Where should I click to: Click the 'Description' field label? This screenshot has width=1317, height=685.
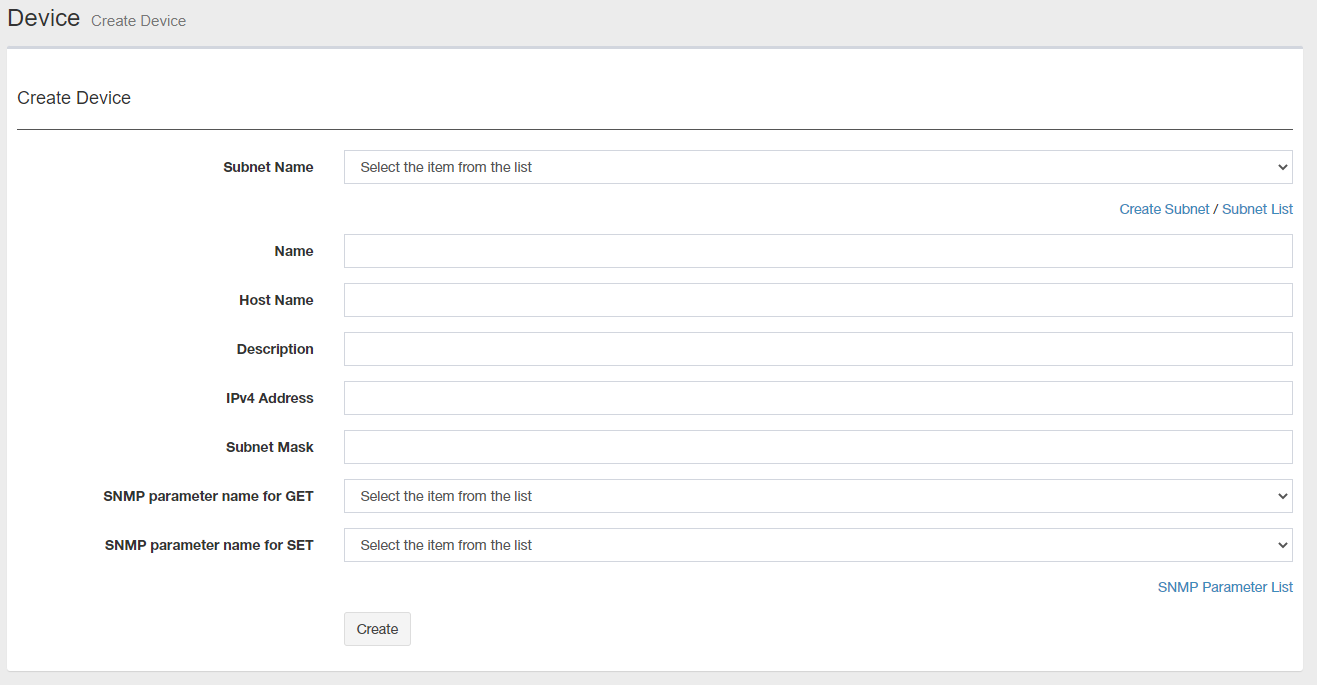tap(275, 349)
